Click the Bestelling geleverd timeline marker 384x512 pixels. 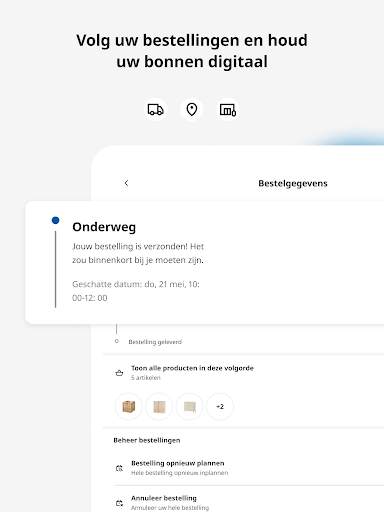pyautogui.click(x=117, y=341)
